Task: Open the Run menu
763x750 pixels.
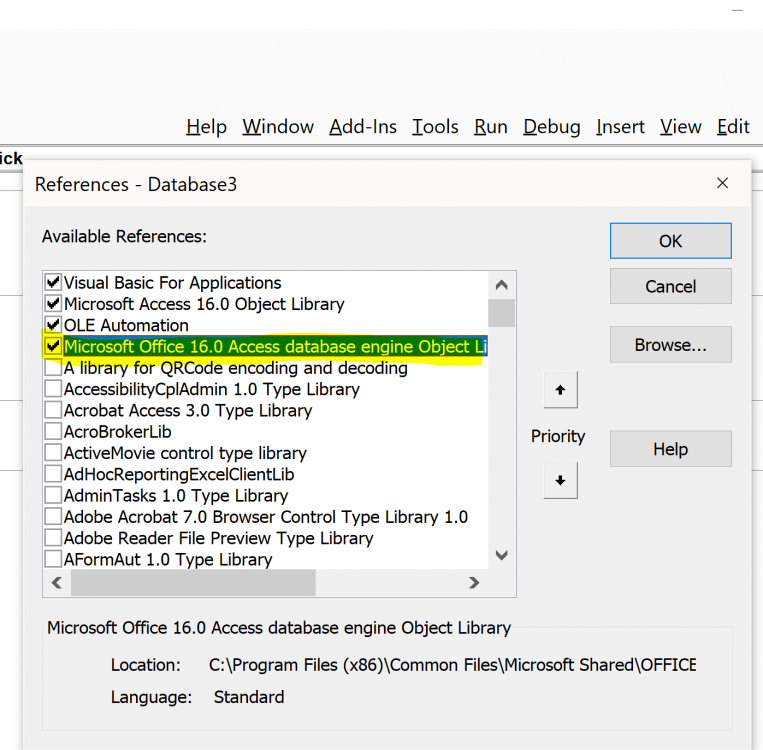Action: pyautogui.click(x=490, y=127)
